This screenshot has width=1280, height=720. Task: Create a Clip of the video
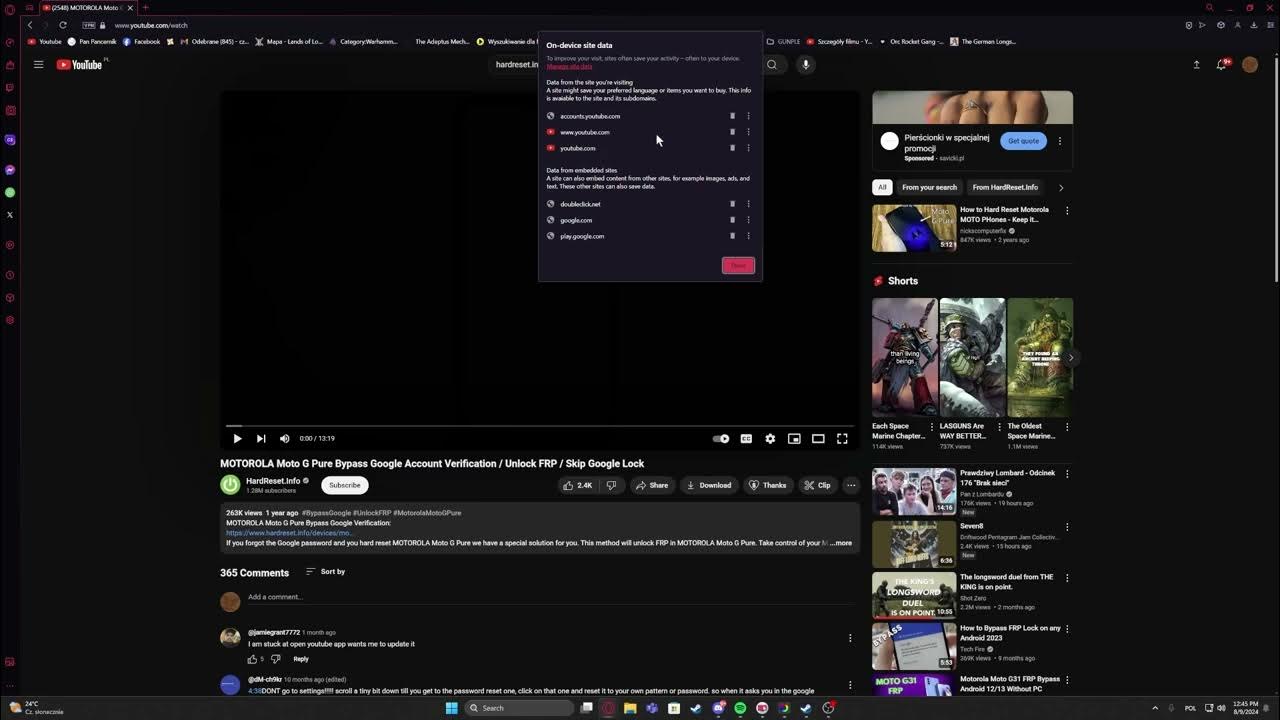817,485
